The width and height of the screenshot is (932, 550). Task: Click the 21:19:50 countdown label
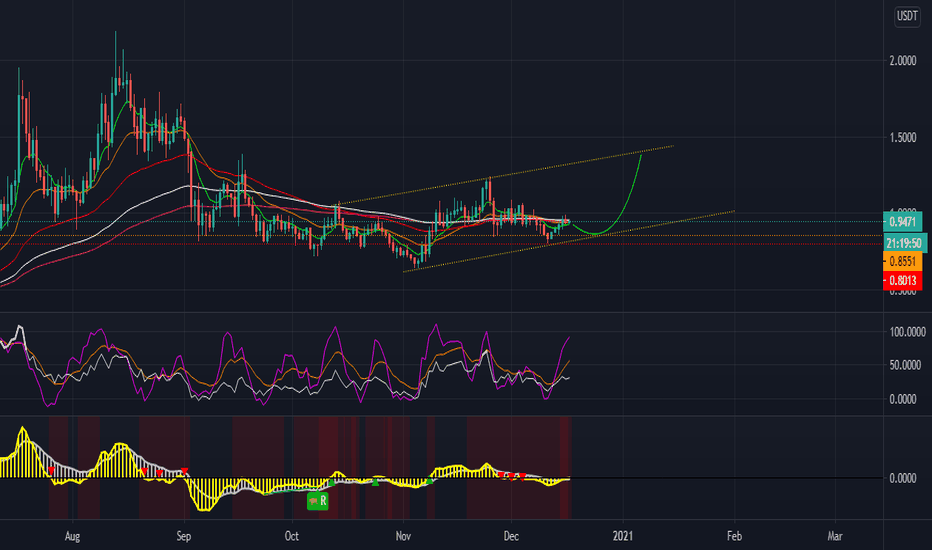coord(904,243)
